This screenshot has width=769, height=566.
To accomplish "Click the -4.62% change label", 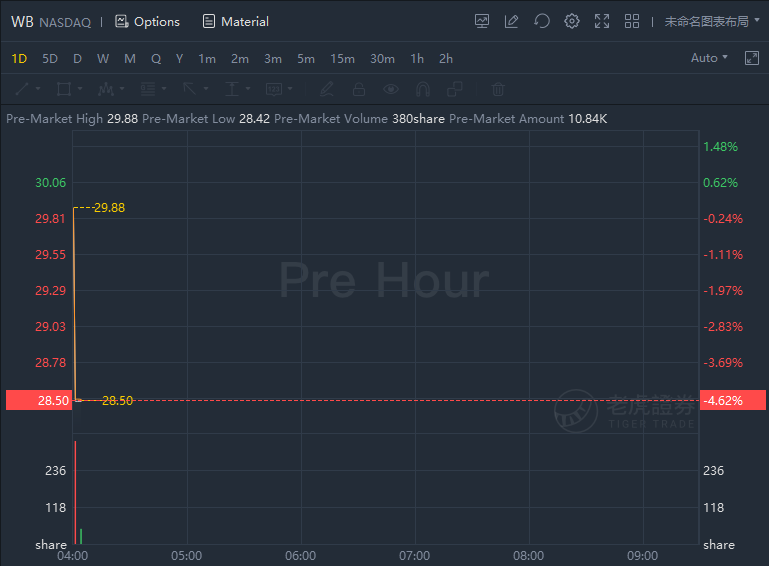I will tap(733, 400).
